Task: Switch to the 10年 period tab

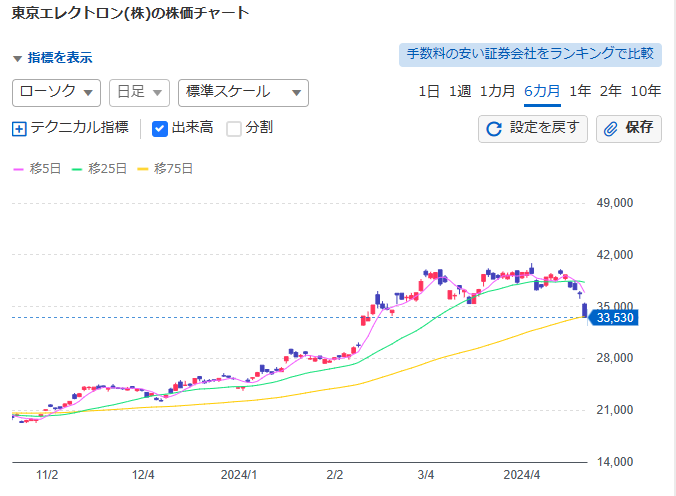Action: 645,91
